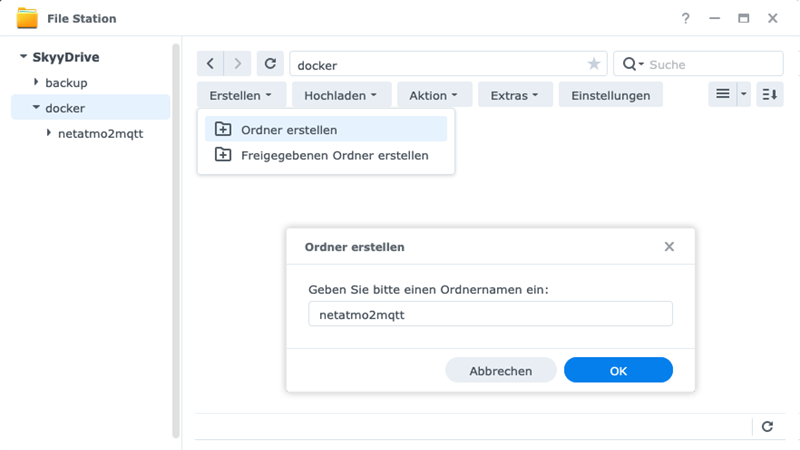800x450 pixels.
Task: Collapse the docker folder tree node
Action: [x=36, y=107]
